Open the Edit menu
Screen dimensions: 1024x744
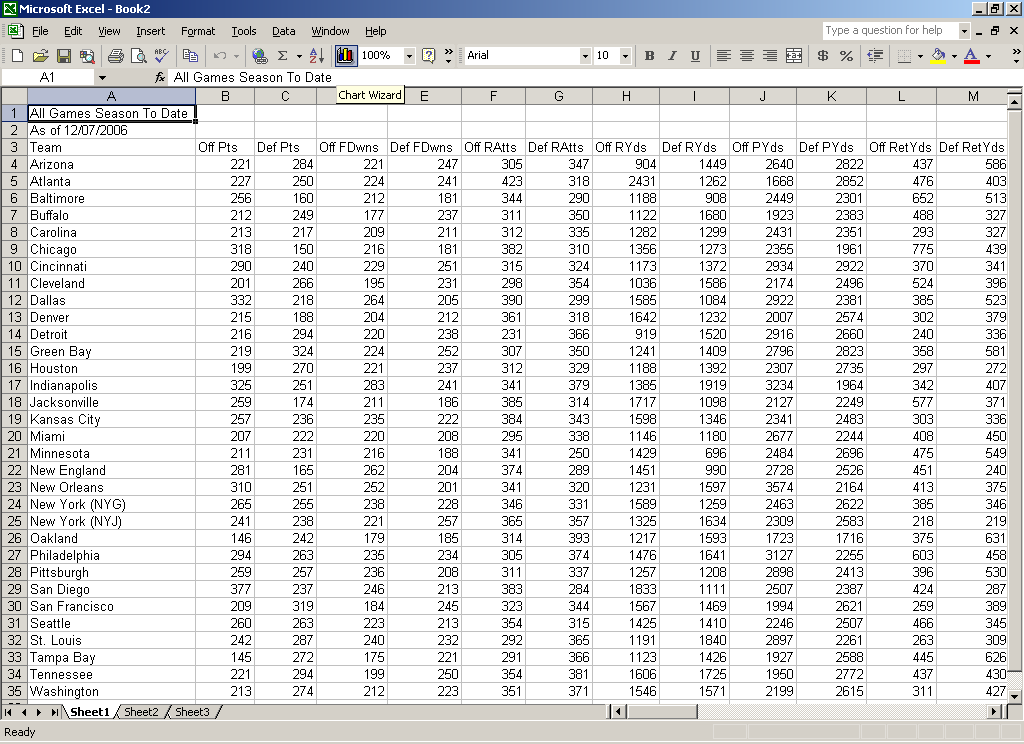[73, 31]
